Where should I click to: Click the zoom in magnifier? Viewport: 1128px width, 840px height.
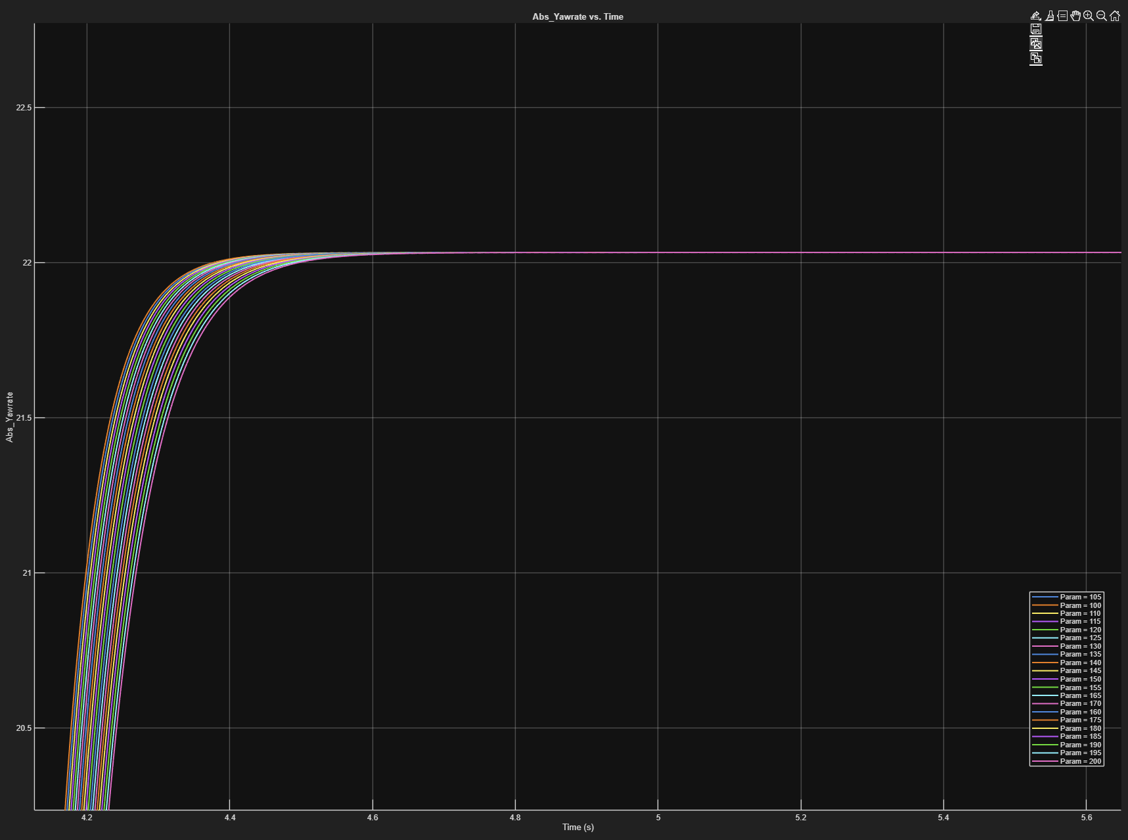click(x=1088, y=16)
